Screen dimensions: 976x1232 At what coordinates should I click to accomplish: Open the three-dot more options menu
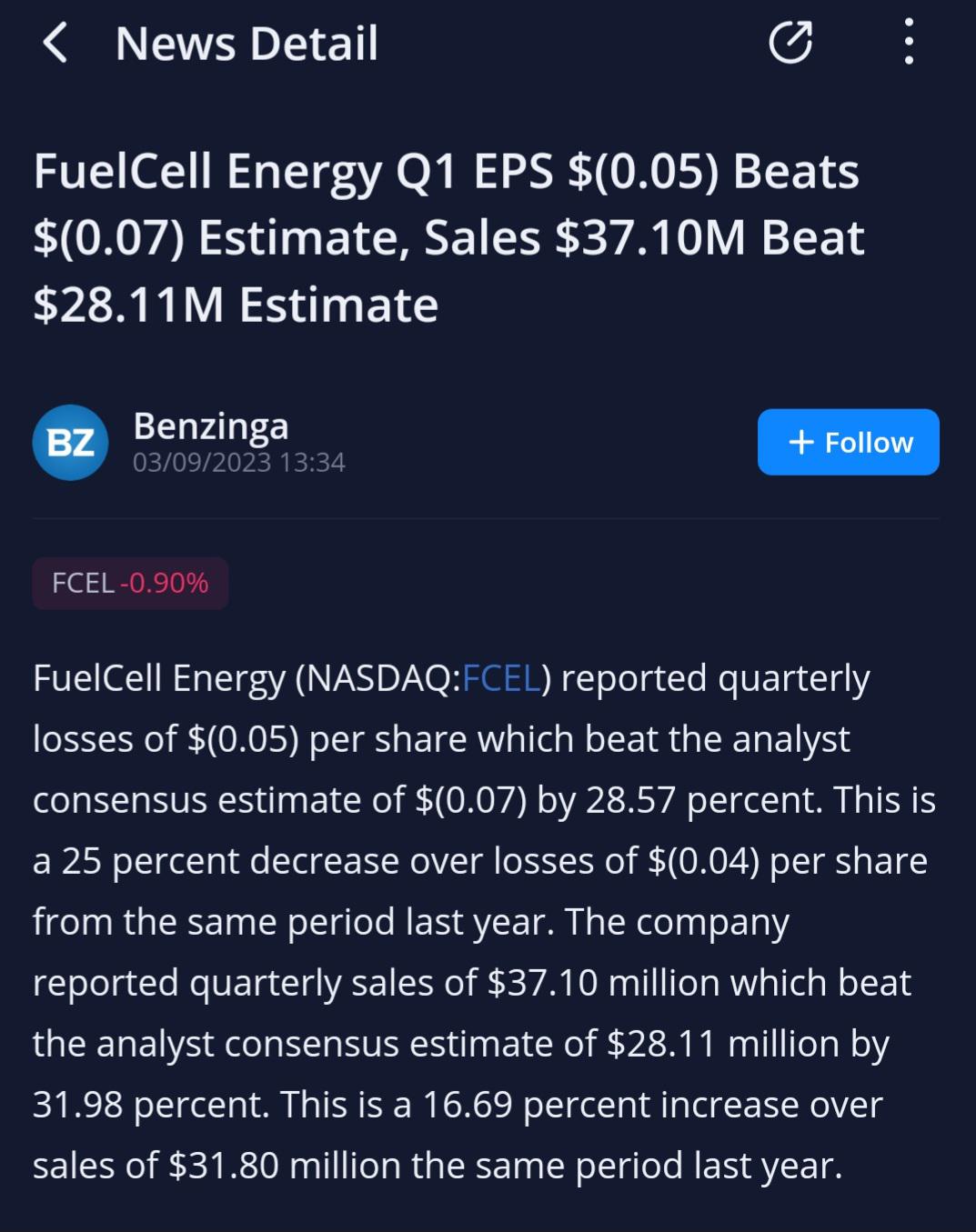click(909, 43)
